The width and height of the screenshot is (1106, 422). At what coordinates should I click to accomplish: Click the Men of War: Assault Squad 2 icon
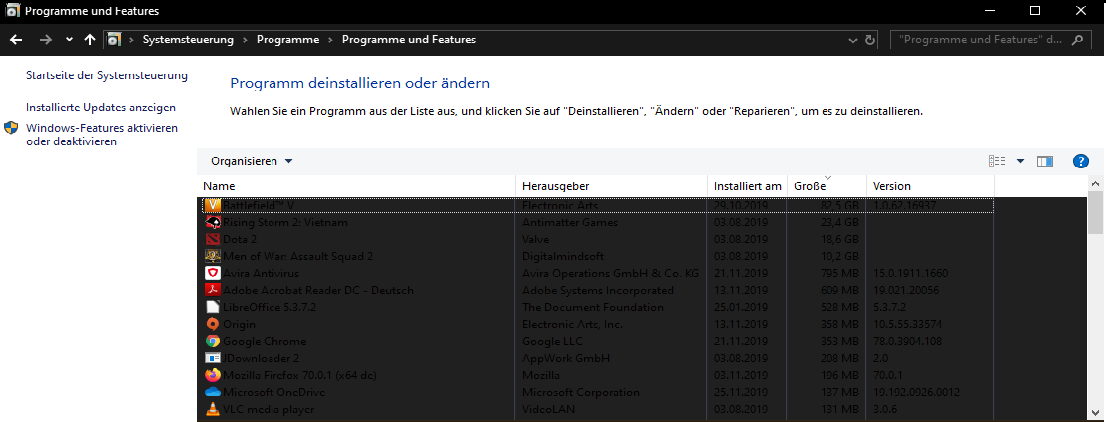pos(212,256)
